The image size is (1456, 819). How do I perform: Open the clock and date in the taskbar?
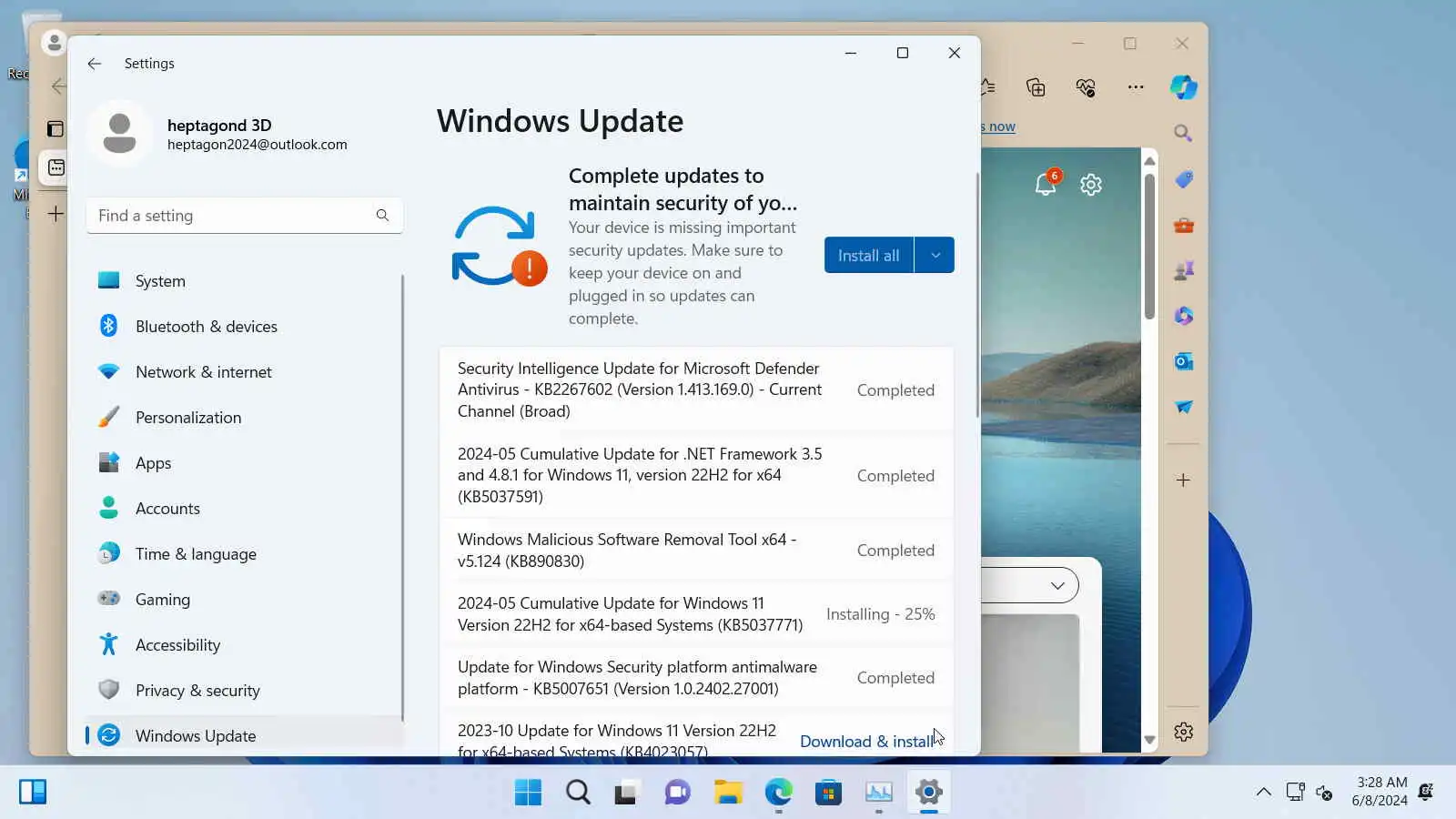pos(1380,792)
